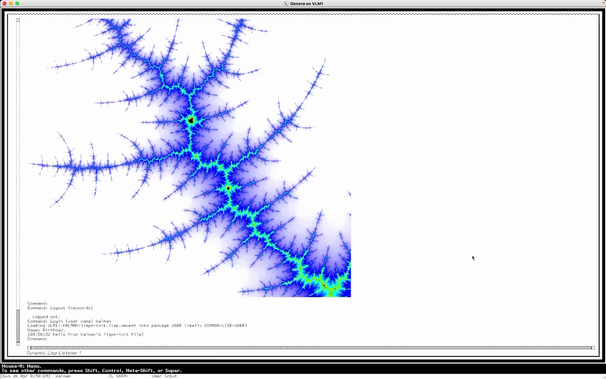The image size is (606, 379).
Task: Click the right end of horizontal scrollbar
Action: [592, 348]
